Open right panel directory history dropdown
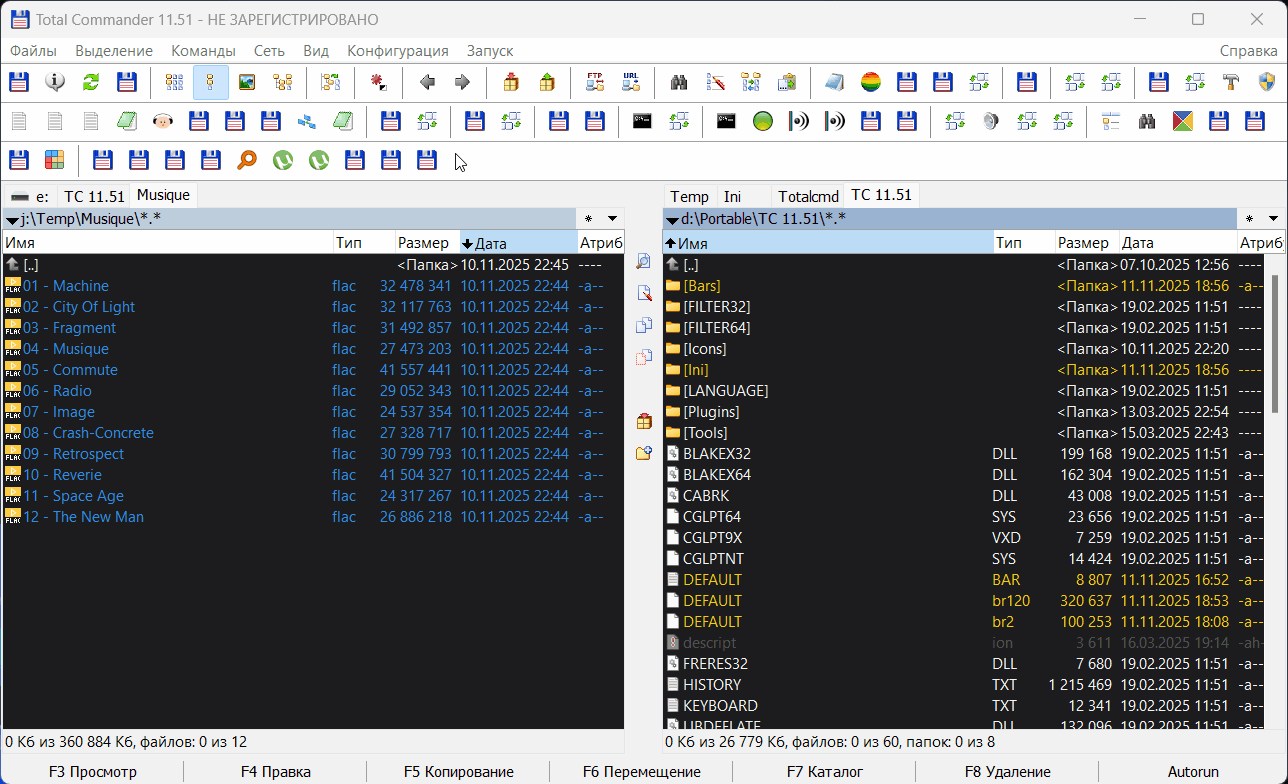The image size is (1288, 784). [1273, 219]
